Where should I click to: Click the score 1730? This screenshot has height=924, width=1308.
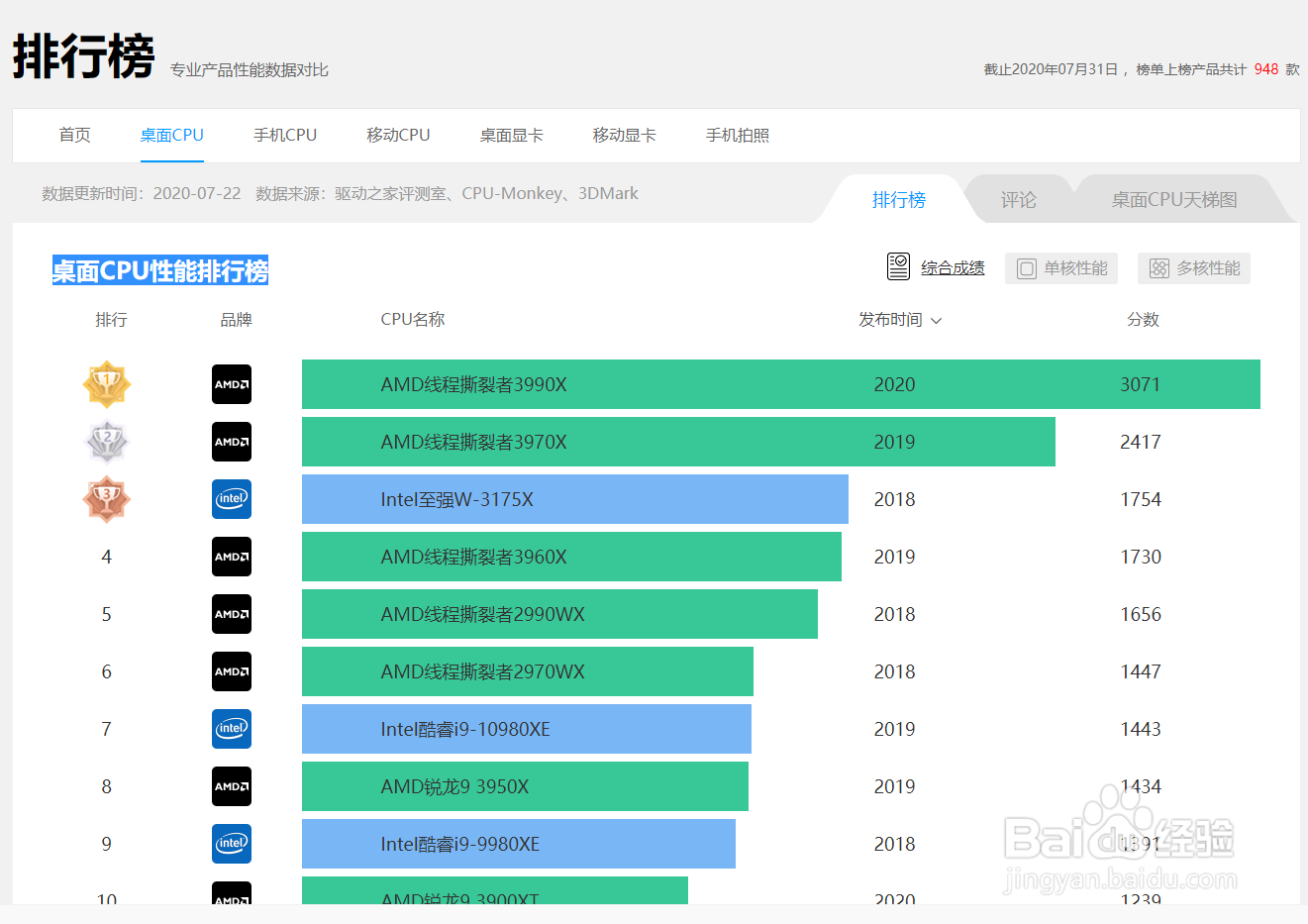[1141, 557]
